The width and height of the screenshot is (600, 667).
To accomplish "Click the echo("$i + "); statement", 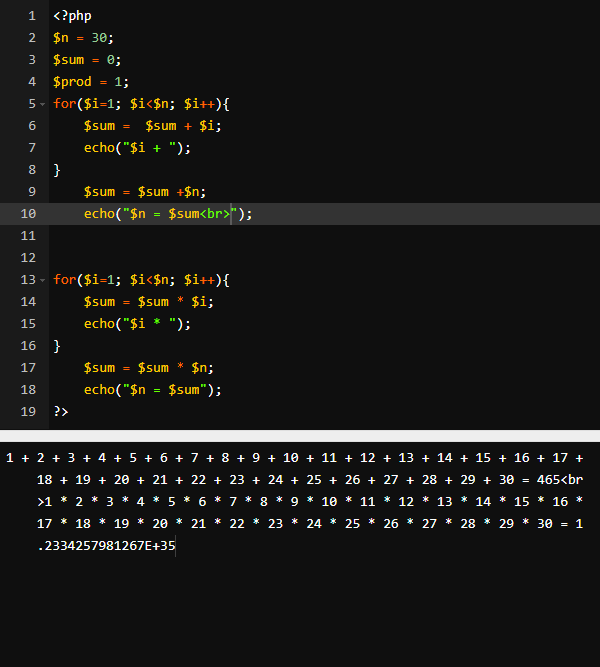I will (x=137, y=148).
